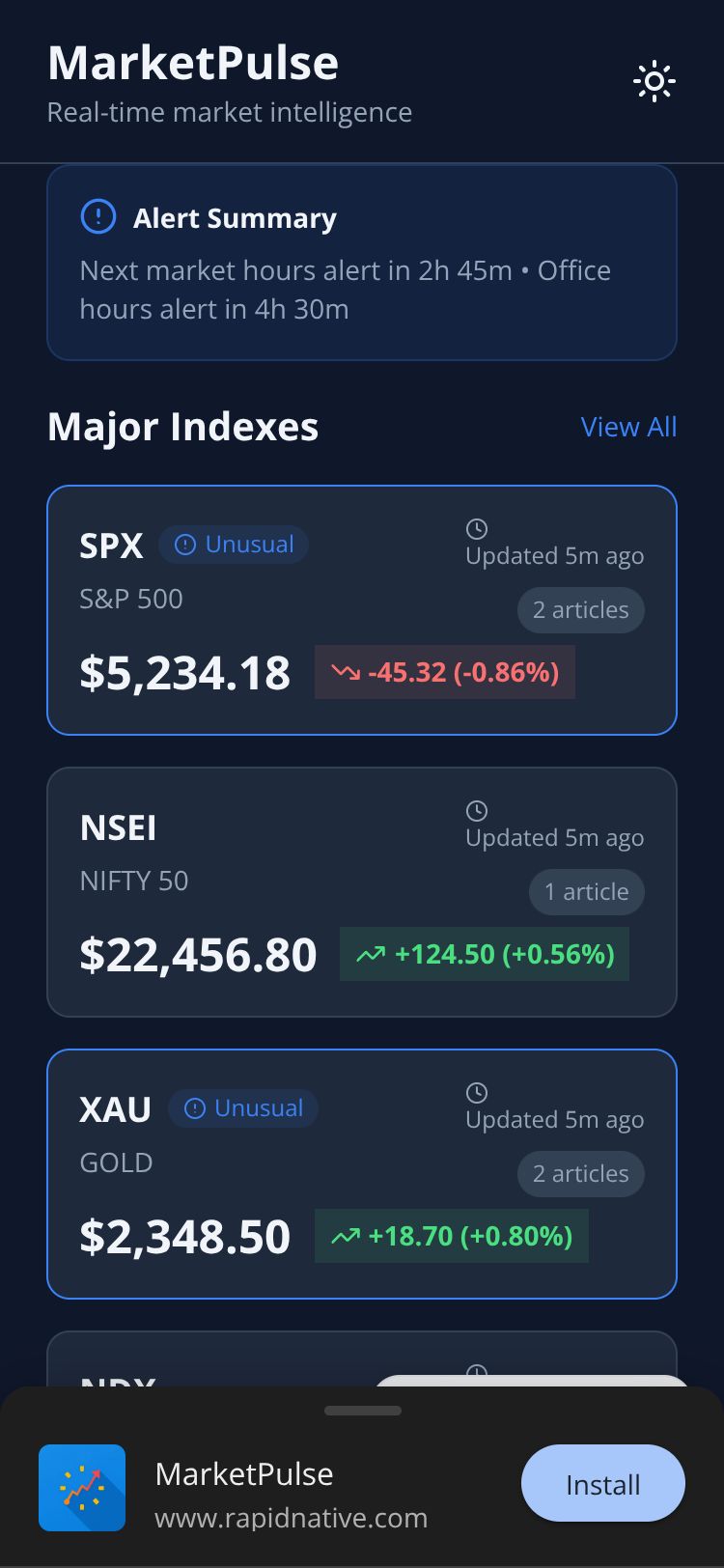The width and height of the screenshot is (724, 1568).
Task: Open View All major indexes
Action: point(628,427)
